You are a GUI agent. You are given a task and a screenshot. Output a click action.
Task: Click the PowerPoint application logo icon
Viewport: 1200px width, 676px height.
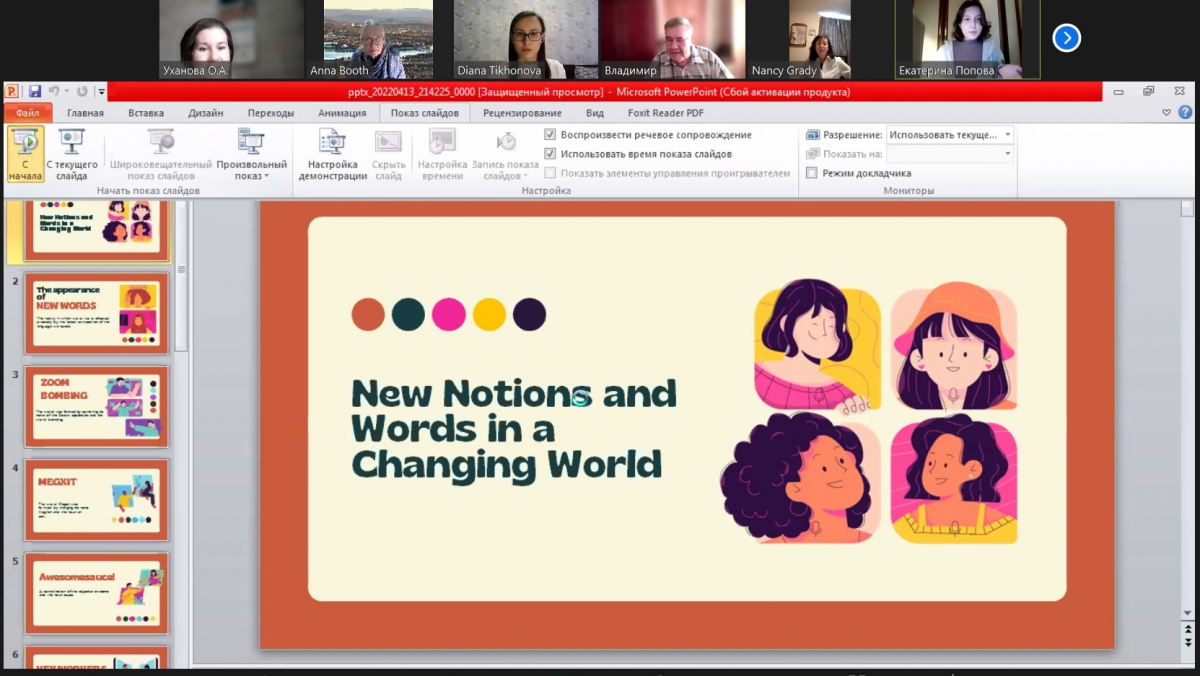coord(13,92)
